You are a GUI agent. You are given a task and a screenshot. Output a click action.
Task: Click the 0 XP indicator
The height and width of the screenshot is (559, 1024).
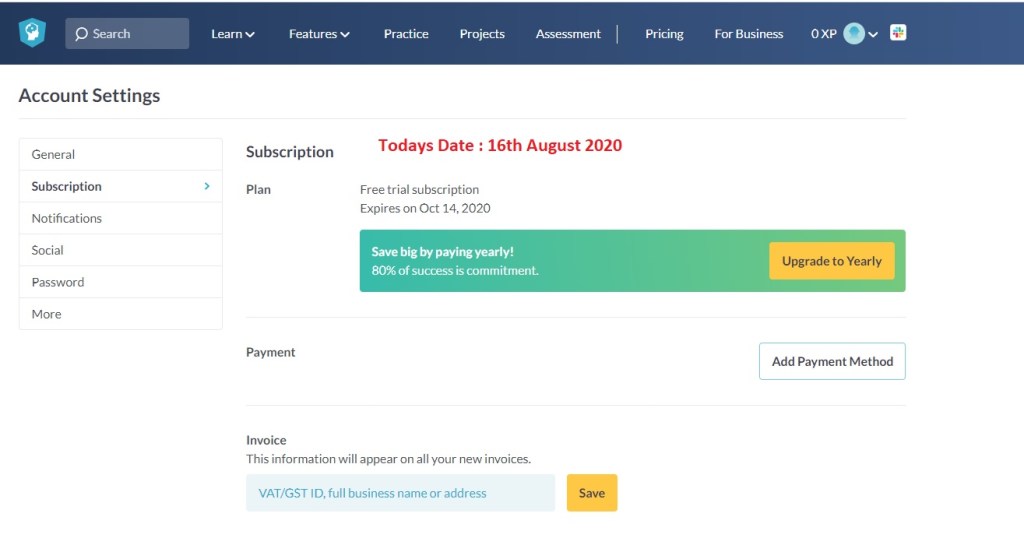823,34
